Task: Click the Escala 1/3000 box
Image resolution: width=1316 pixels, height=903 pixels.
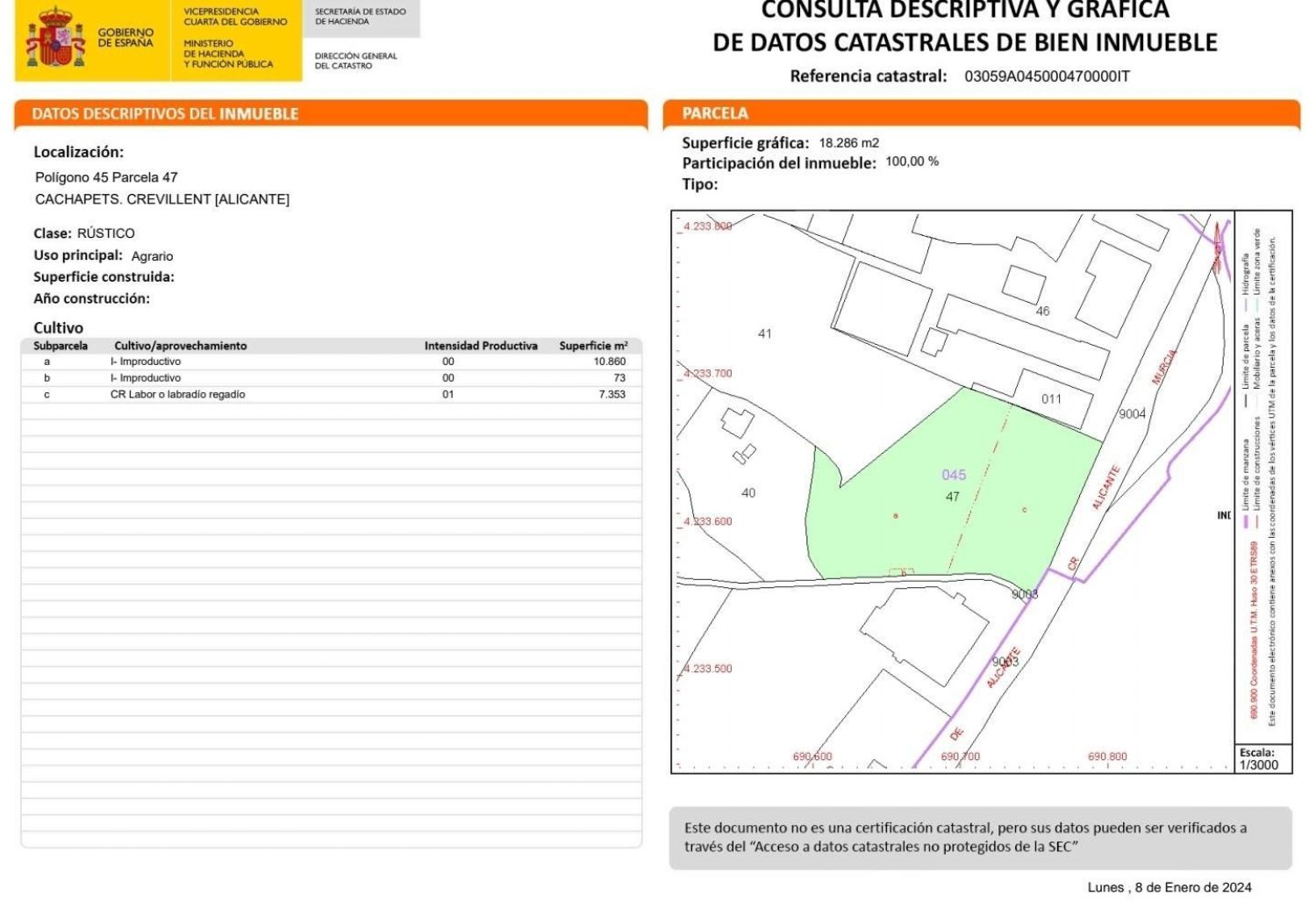Action: [x=1259, y=759]
